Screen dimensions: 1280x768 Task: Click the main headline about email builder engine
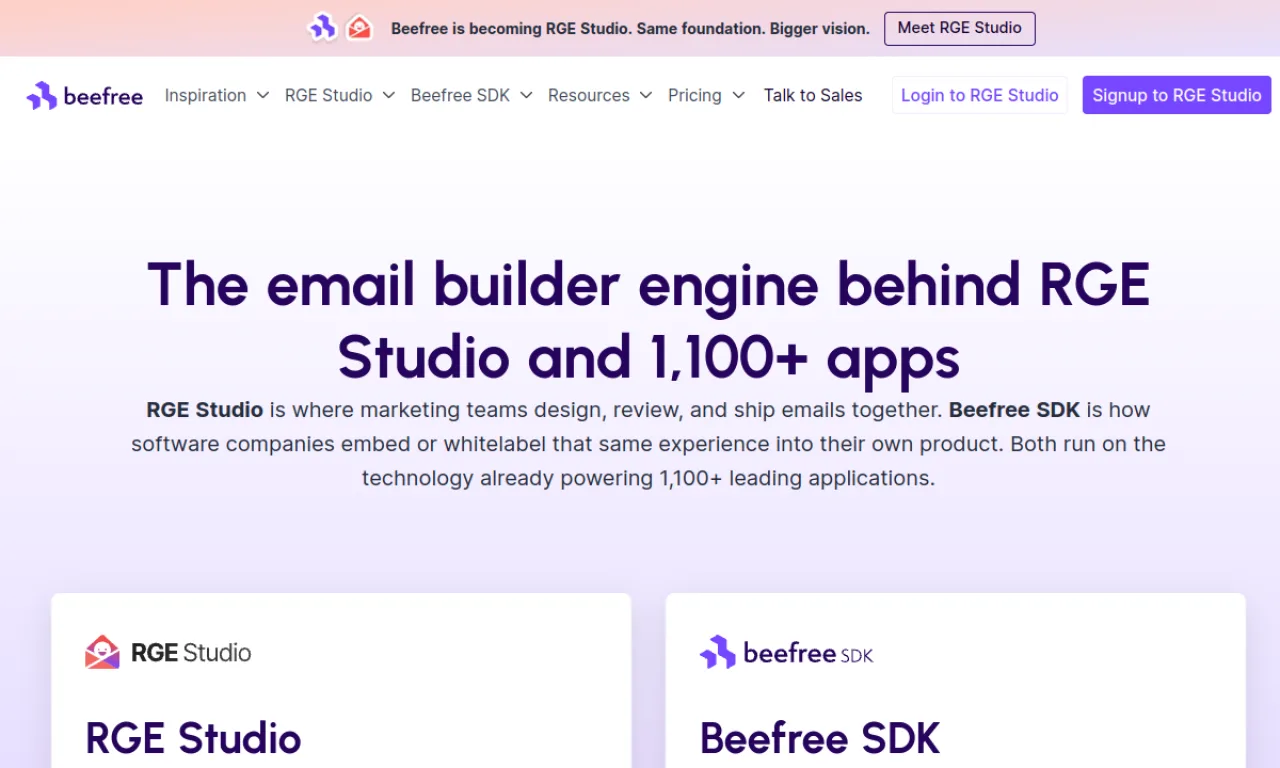click(x=648, y=320)
